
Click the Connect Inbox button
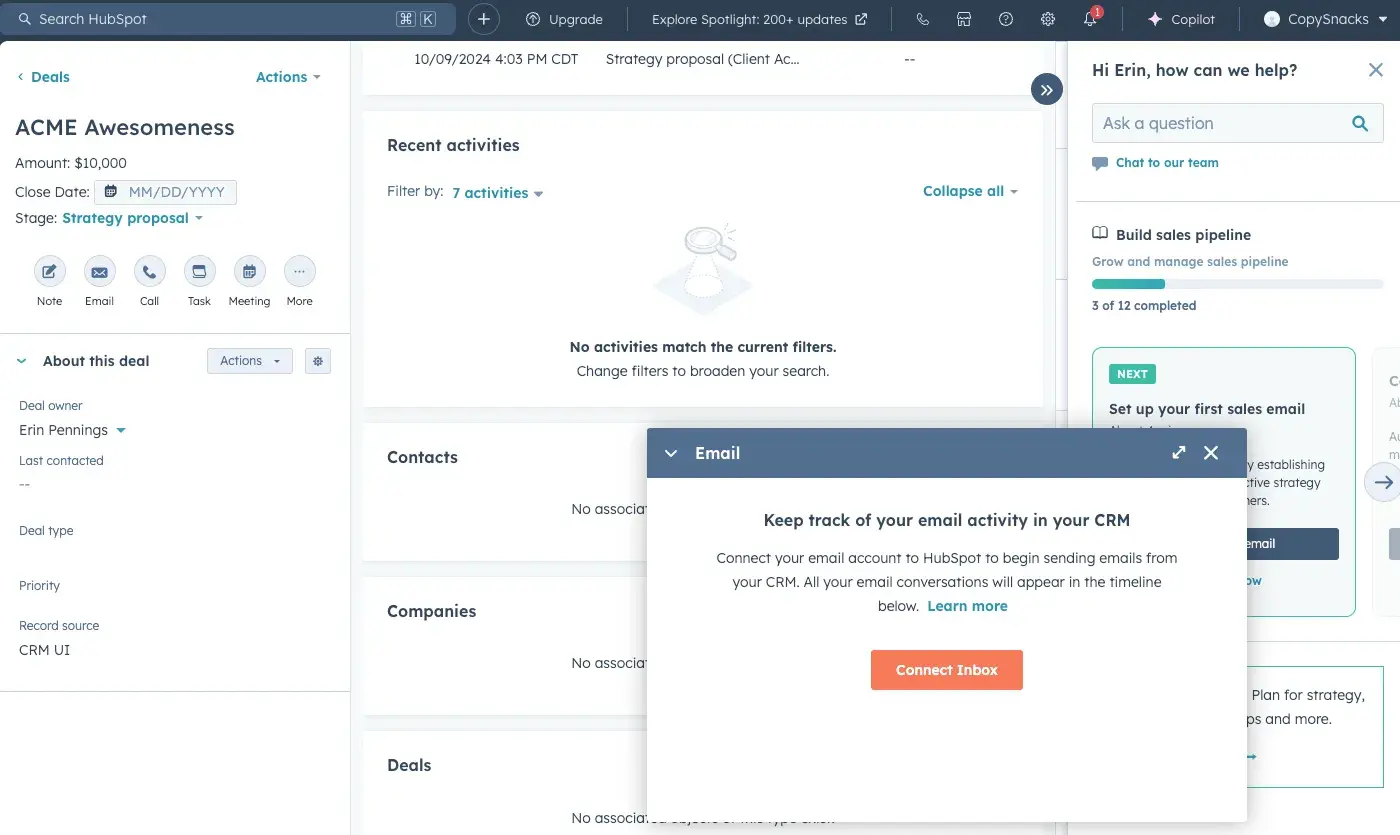point(946,670)
